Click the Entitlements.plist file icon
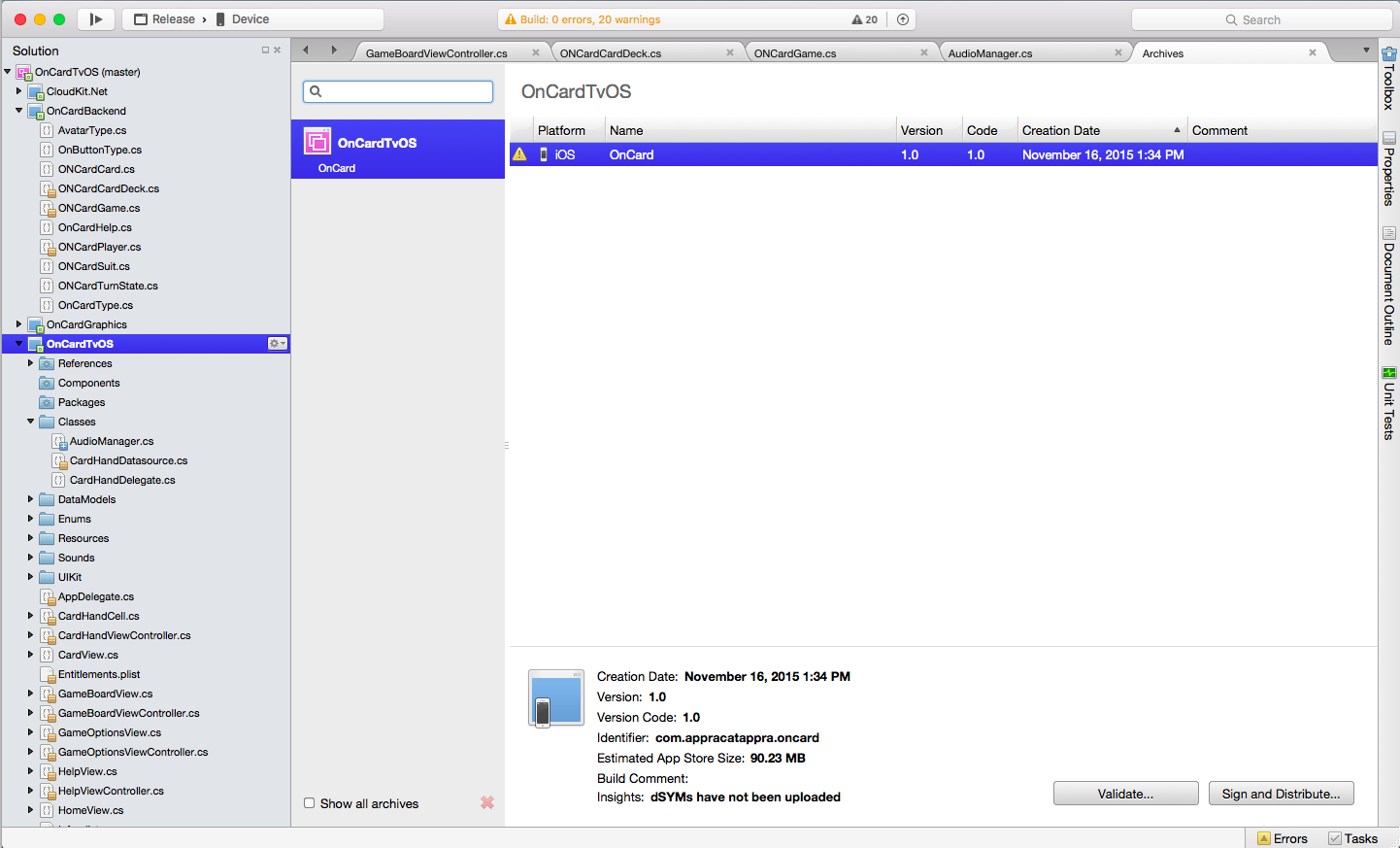Viewport: 1400px width, 848px height. (x=47, y=674)
